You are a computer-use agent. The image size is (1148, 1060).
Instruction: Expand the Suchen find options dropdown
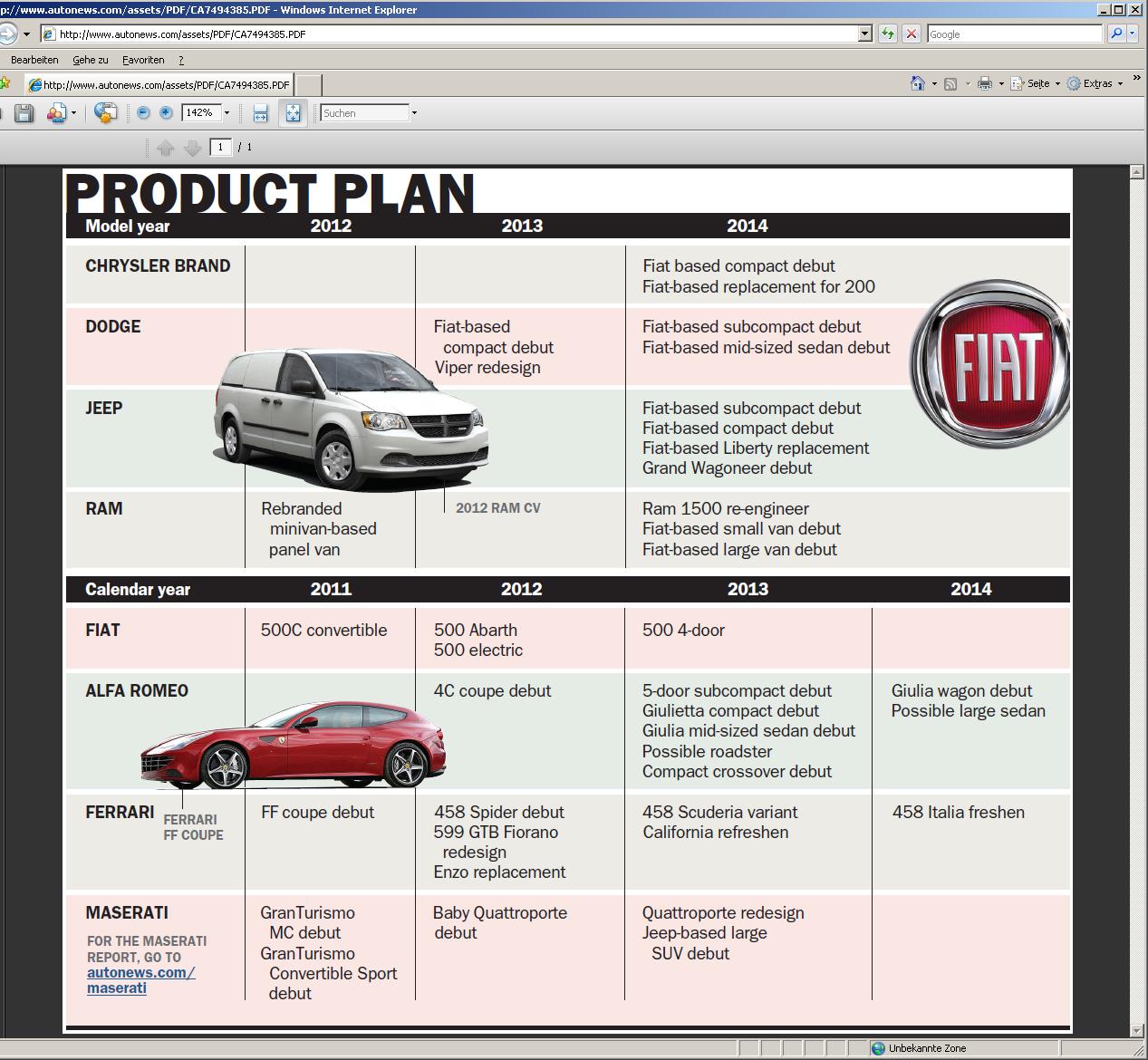click(x=414, y=113)
